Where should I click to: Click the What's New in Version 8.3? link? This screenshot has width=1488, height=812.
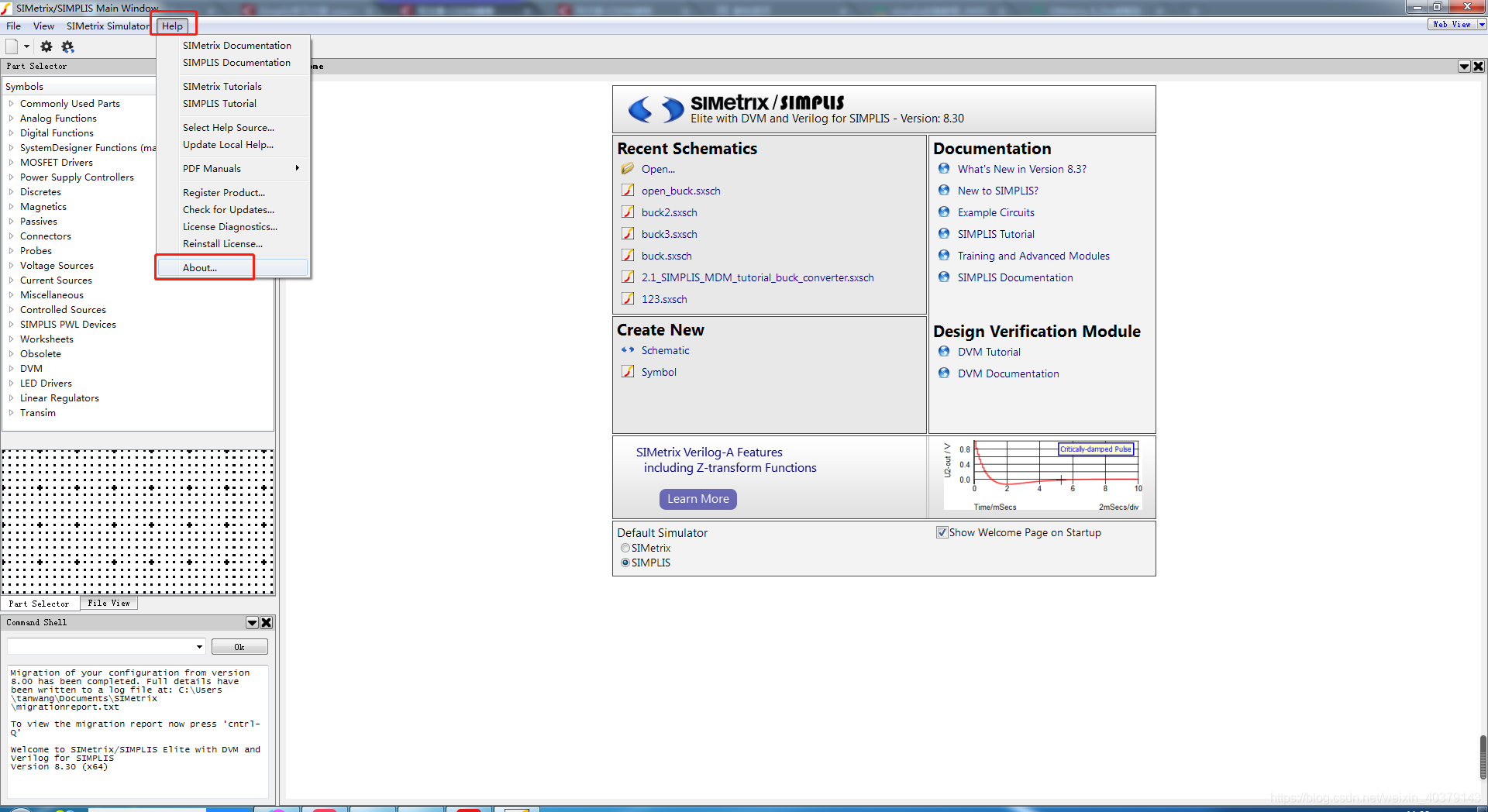point(1021,169)
